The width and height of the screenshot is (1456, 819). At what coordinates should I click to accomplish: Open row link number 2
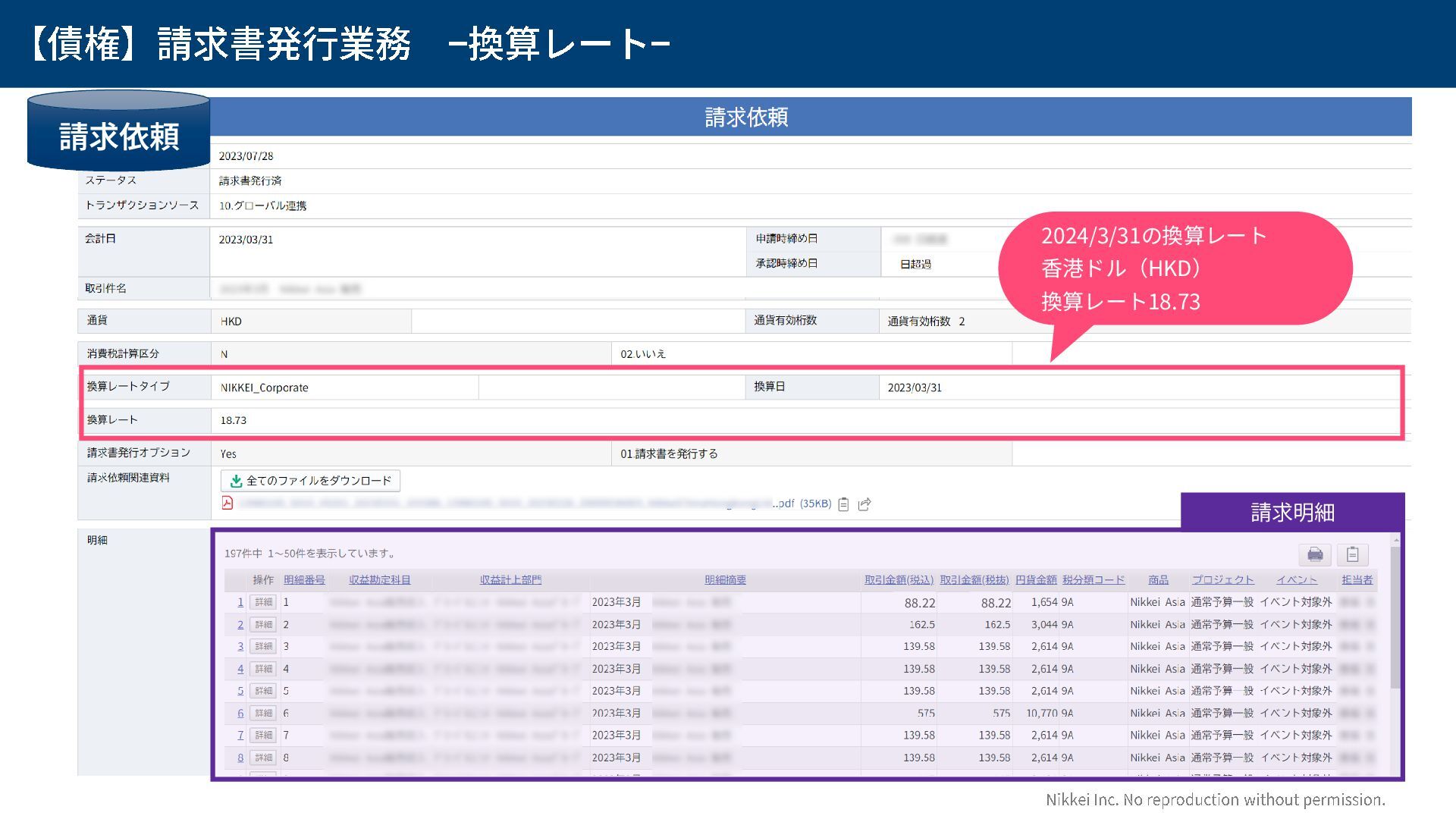coord(240,625)
